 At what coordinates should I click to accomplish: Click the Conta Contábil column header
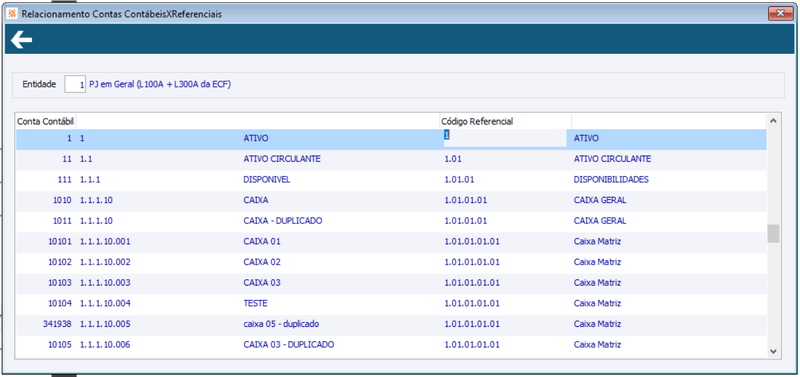pos(46,121)
